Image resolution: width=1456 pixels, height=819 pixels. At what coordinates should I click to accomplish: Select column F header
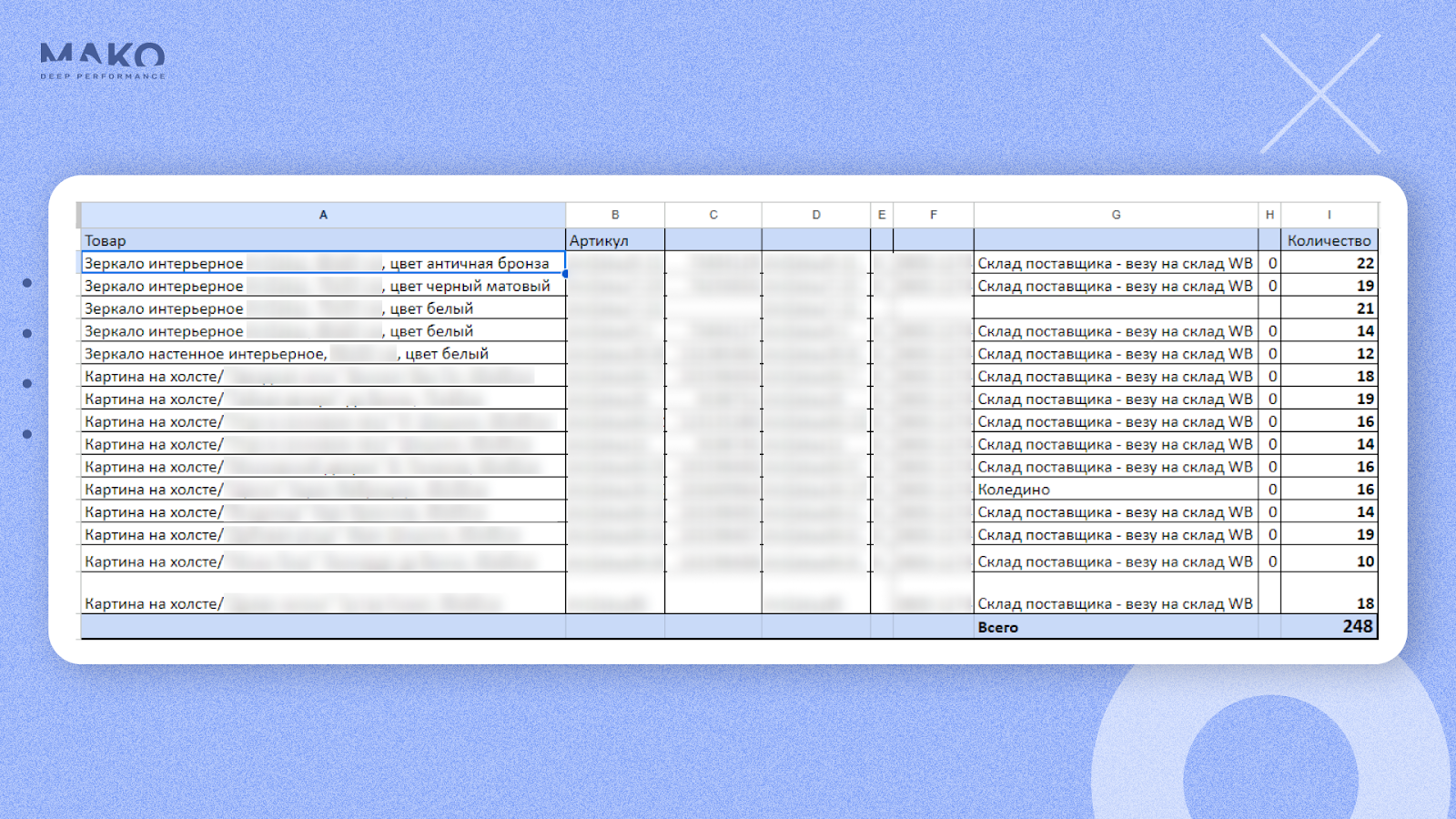[x=934, y=215]
